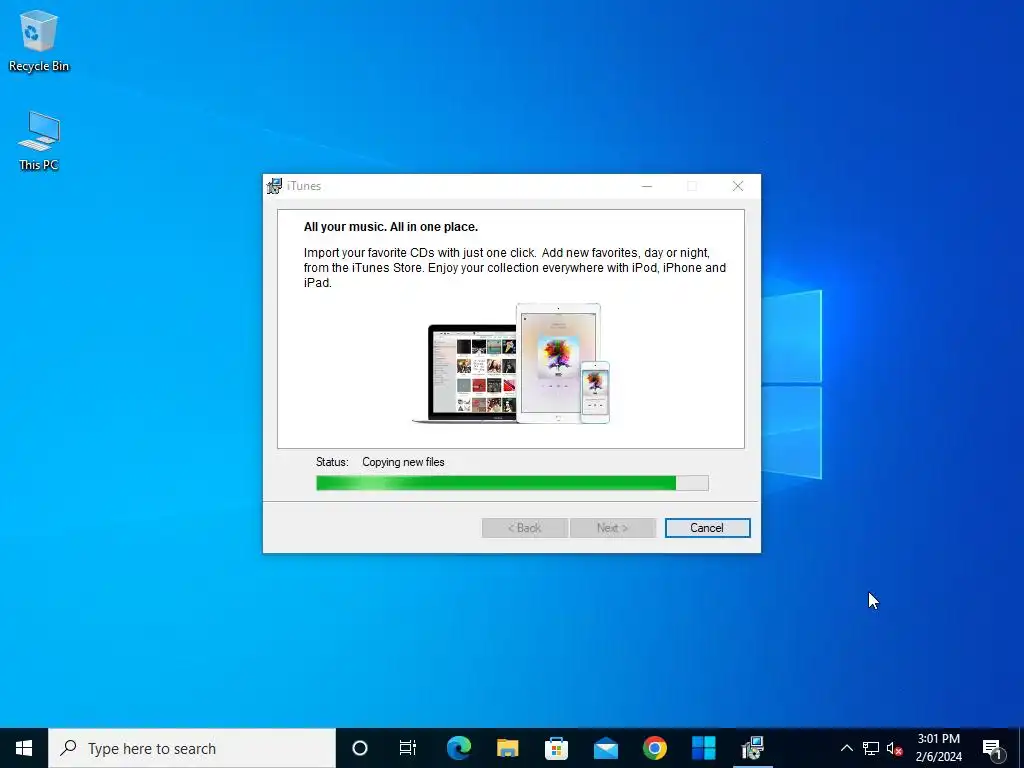
Task: Show hidden system tray icons
Action: point(846,748)
